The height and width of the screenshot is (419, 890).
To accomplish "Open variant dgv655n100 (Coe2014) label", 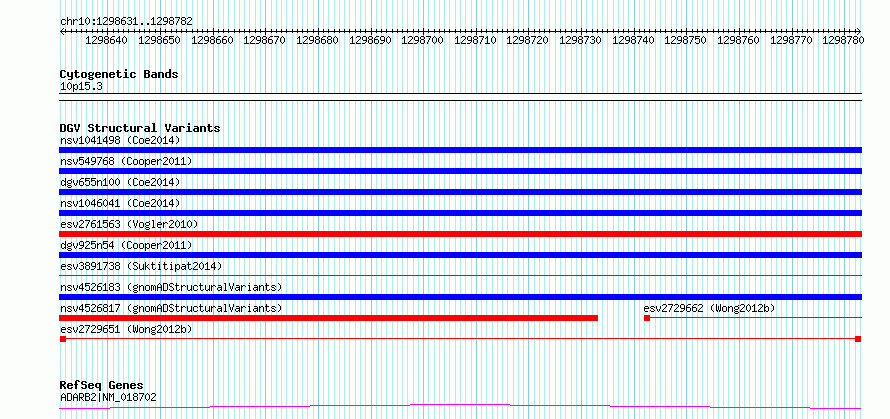I will (120, 182).
